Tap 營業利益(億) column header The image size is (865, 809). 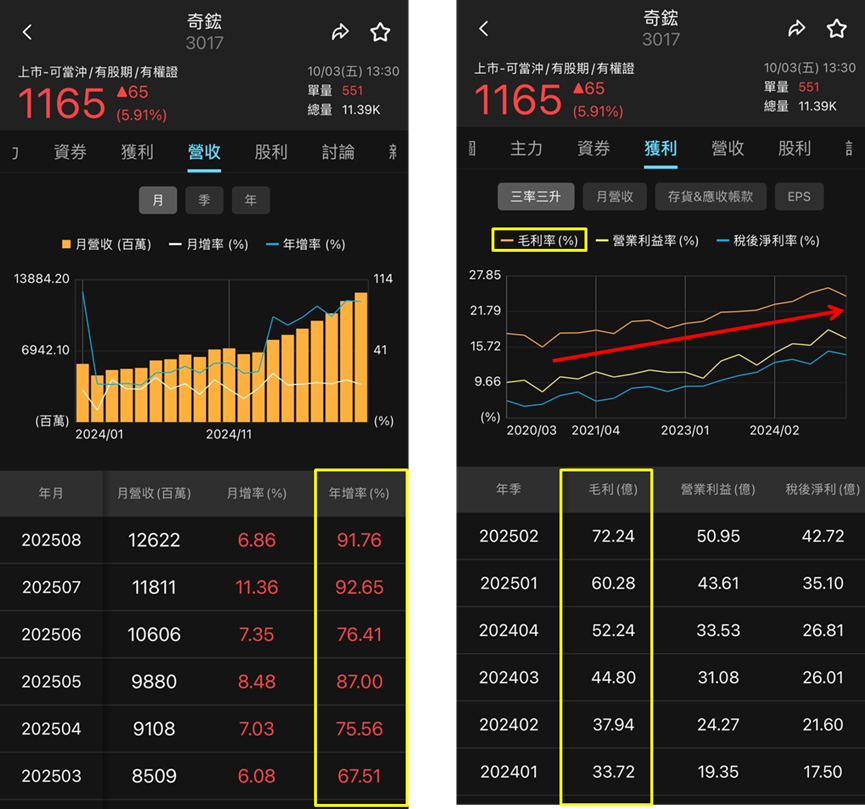(718, 489)
